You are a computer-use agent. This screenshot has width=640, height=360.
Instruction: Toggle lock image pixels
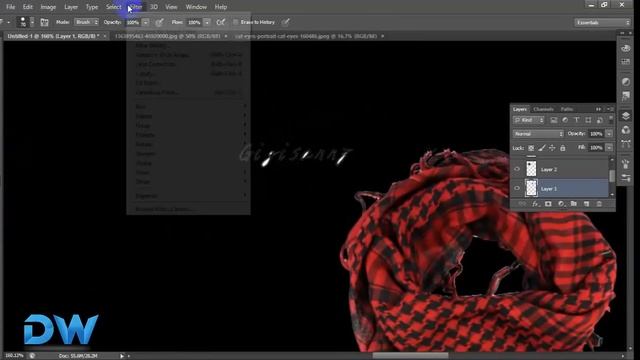(x=542, y=148)
